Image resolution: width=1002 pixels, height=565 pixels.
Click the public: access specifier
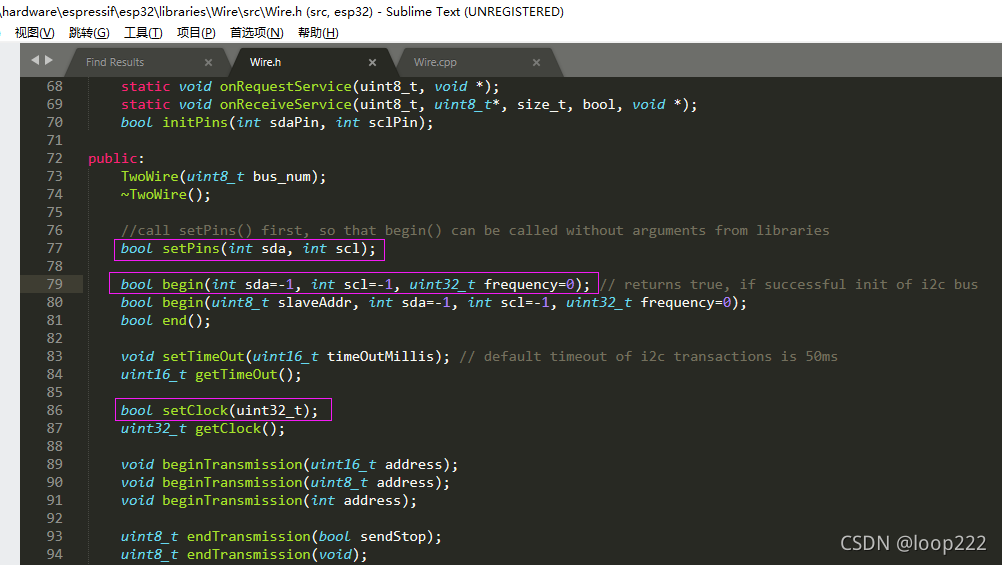(x=116, y=159)
